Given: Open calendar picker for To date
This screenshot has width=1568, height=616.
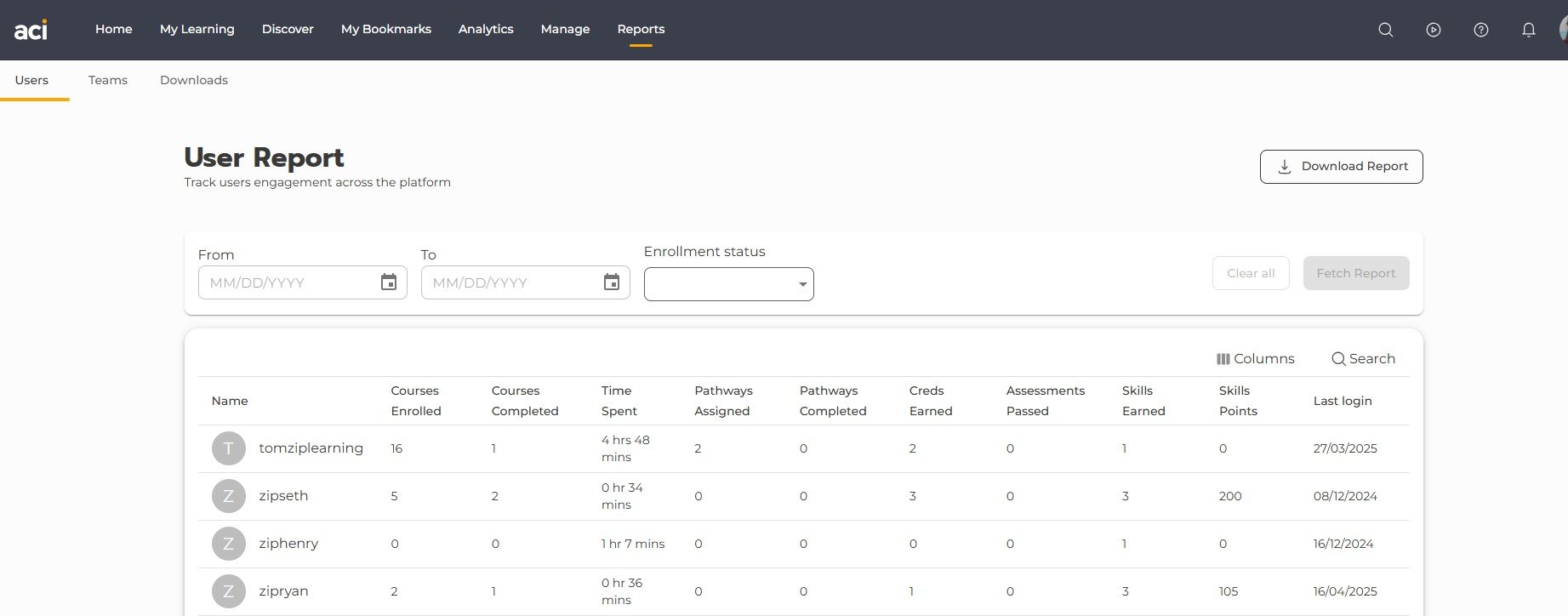Looking at the screenshot, I should [611, 282].
